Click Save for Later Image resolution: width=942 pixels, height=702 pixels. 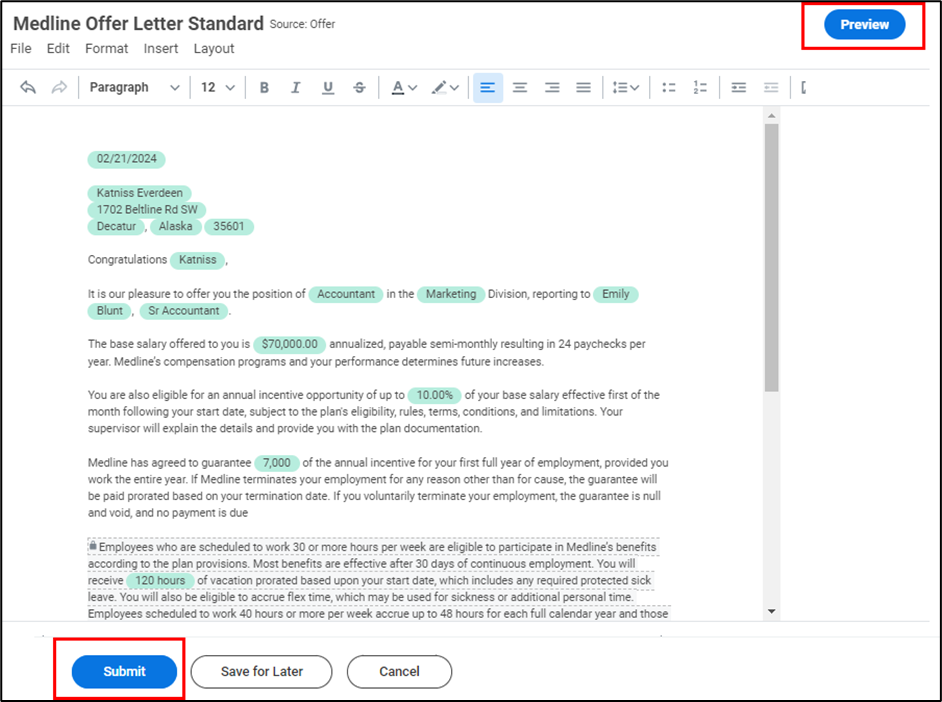pos(262,671)
